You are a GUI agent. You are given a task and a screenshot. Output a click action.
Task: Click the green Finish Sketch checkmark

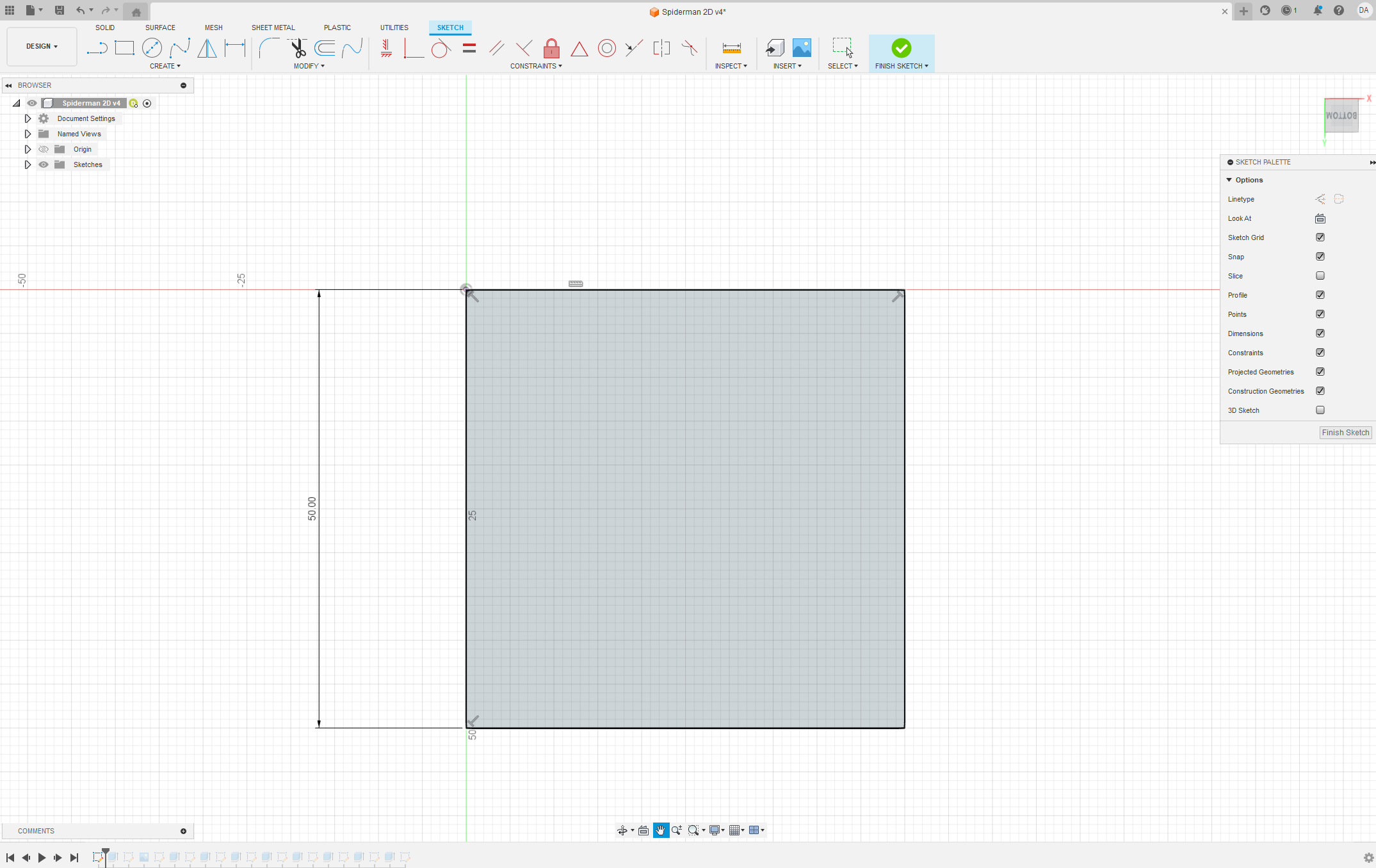901,48
